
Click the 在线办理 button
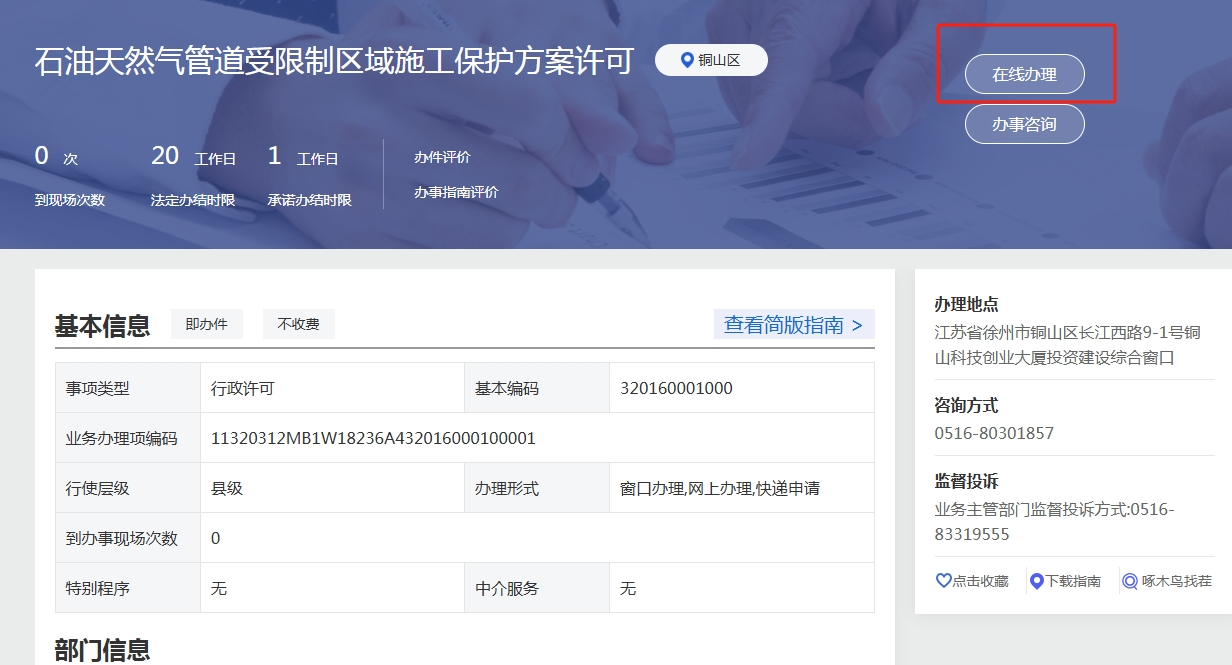click(1024, 74)
